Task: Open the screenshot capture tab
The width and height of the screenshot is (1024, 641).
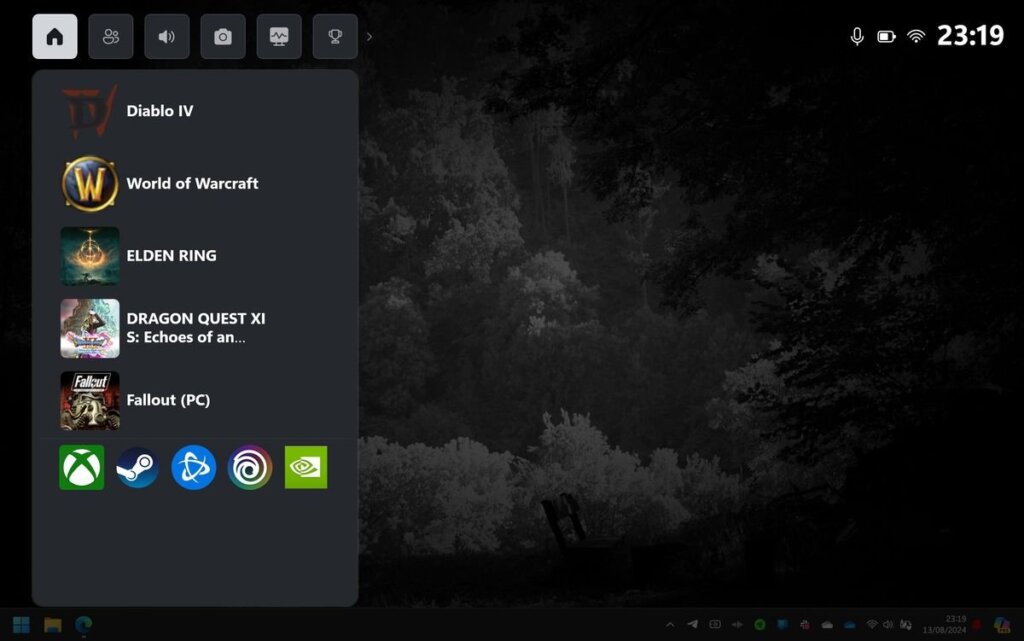Action: tap(223, 37)
